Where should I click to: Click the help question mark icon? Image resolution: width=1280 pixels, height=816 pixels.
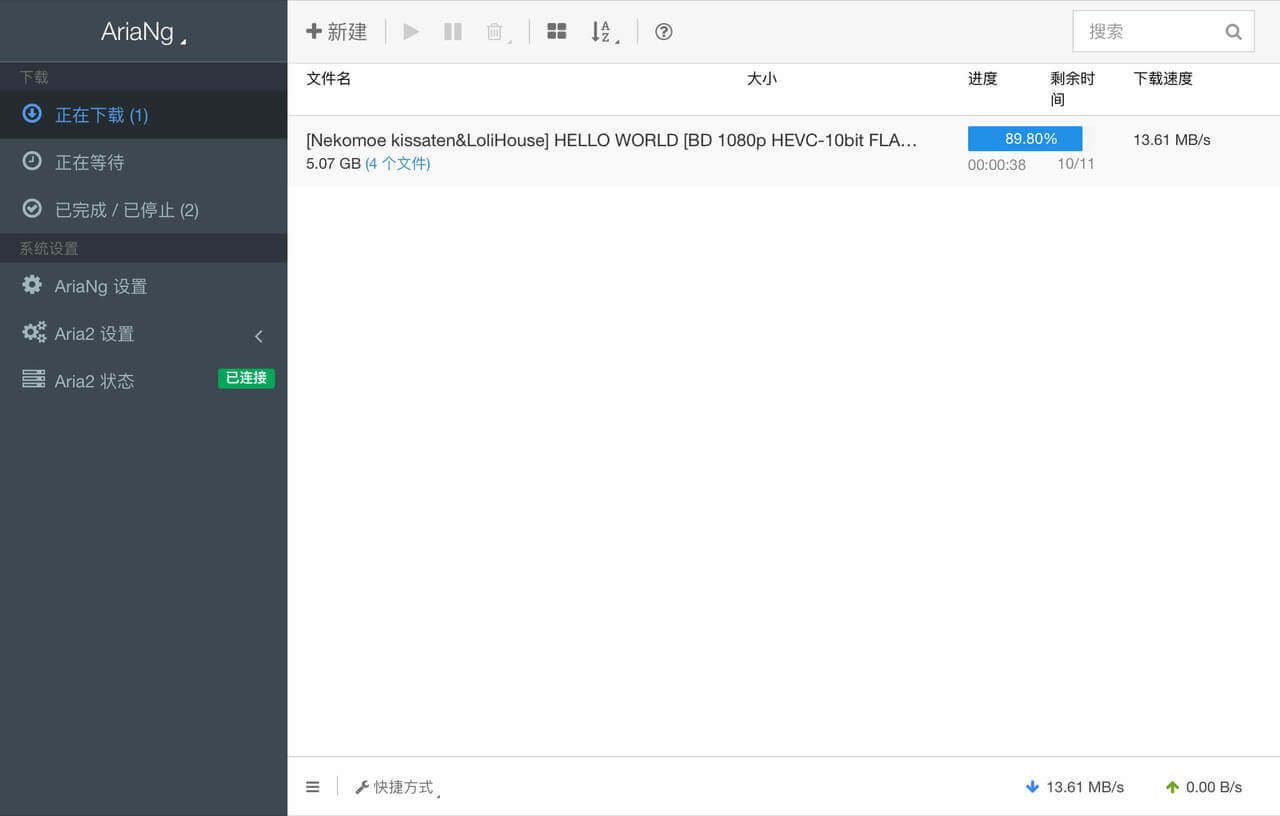tap(664, 32)
